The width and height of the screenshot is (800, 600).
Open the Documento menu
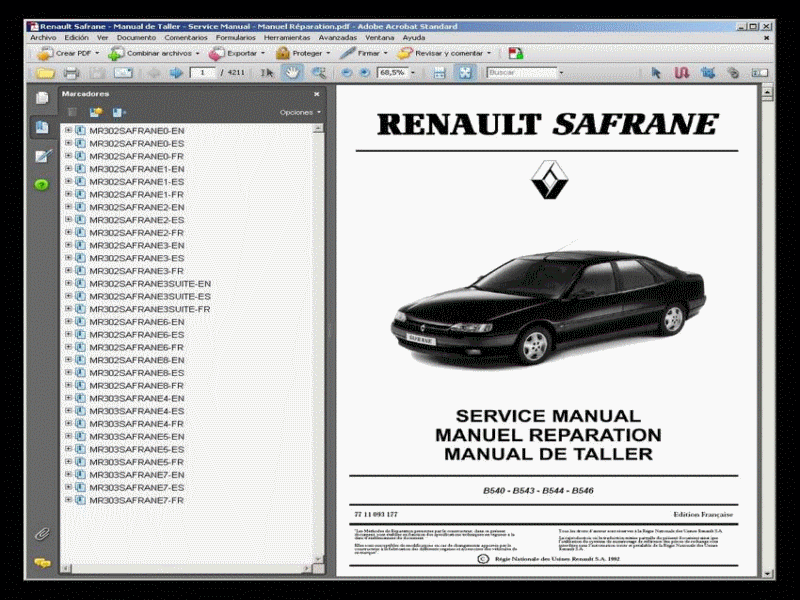tap(136, 38)
